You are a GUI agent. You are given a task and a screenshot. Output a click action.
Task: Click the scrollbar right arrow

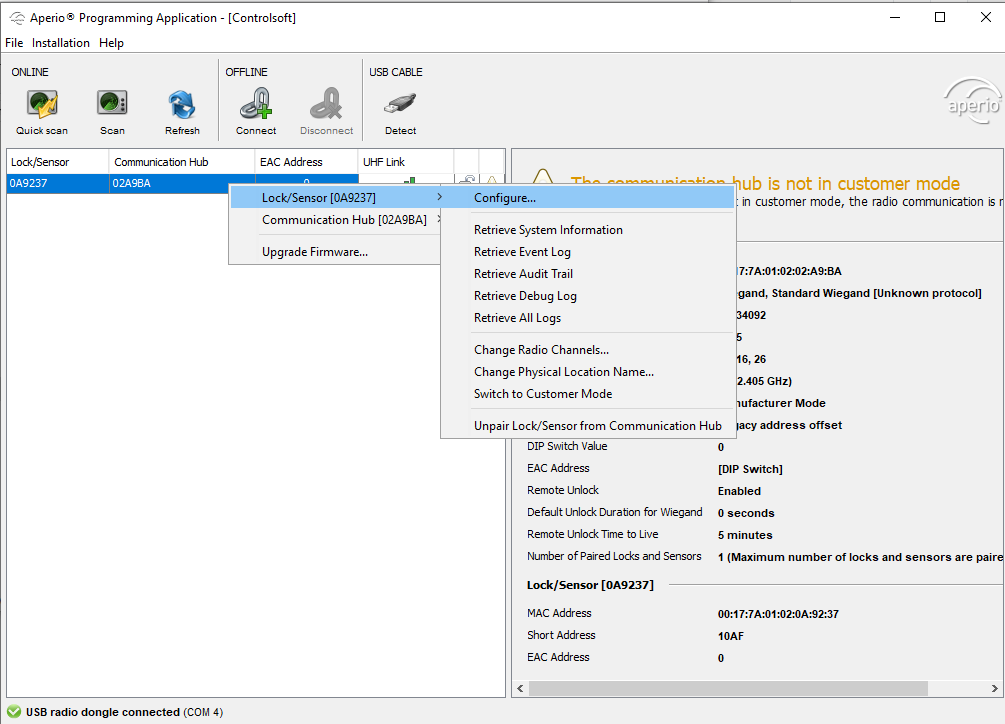pos(994,688)
